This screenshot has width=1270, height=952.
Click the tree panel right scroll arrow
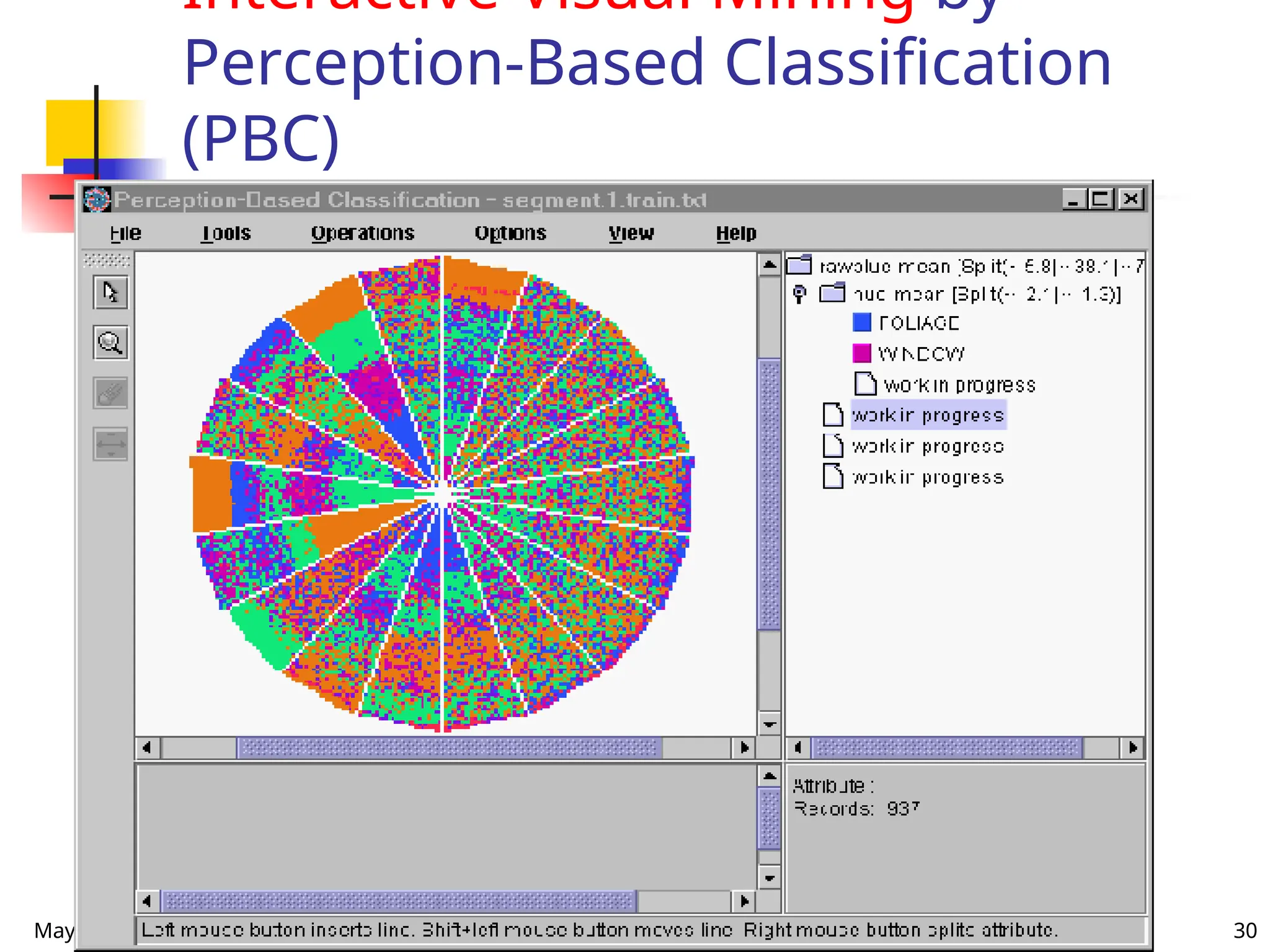[1132, 747]
